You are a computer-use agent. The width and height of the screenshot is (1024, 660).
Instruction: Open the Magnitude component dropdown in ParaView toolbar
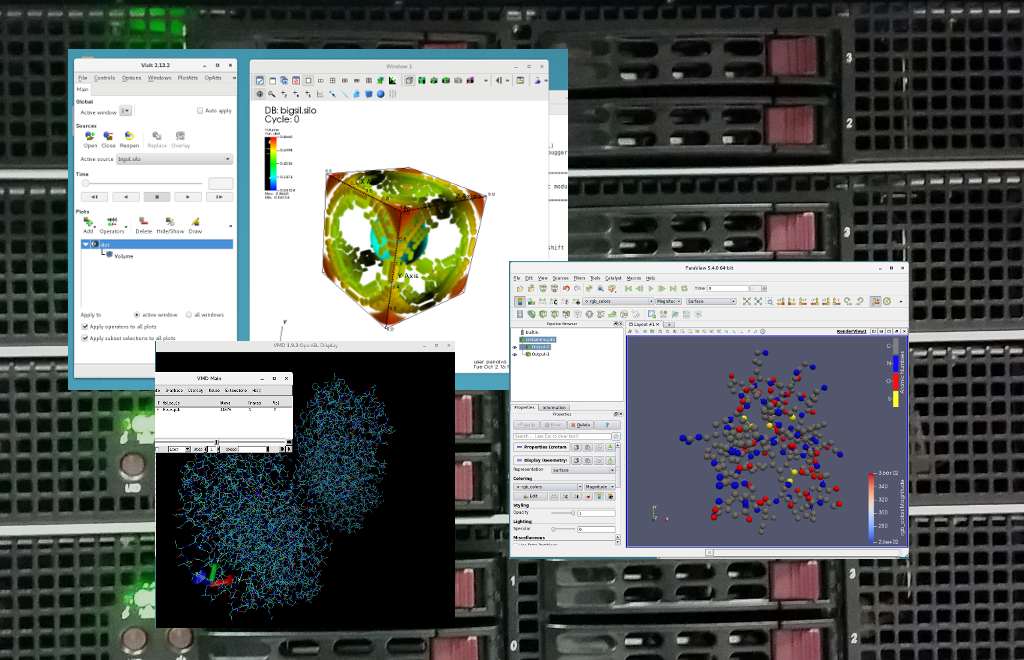(669, 302)
